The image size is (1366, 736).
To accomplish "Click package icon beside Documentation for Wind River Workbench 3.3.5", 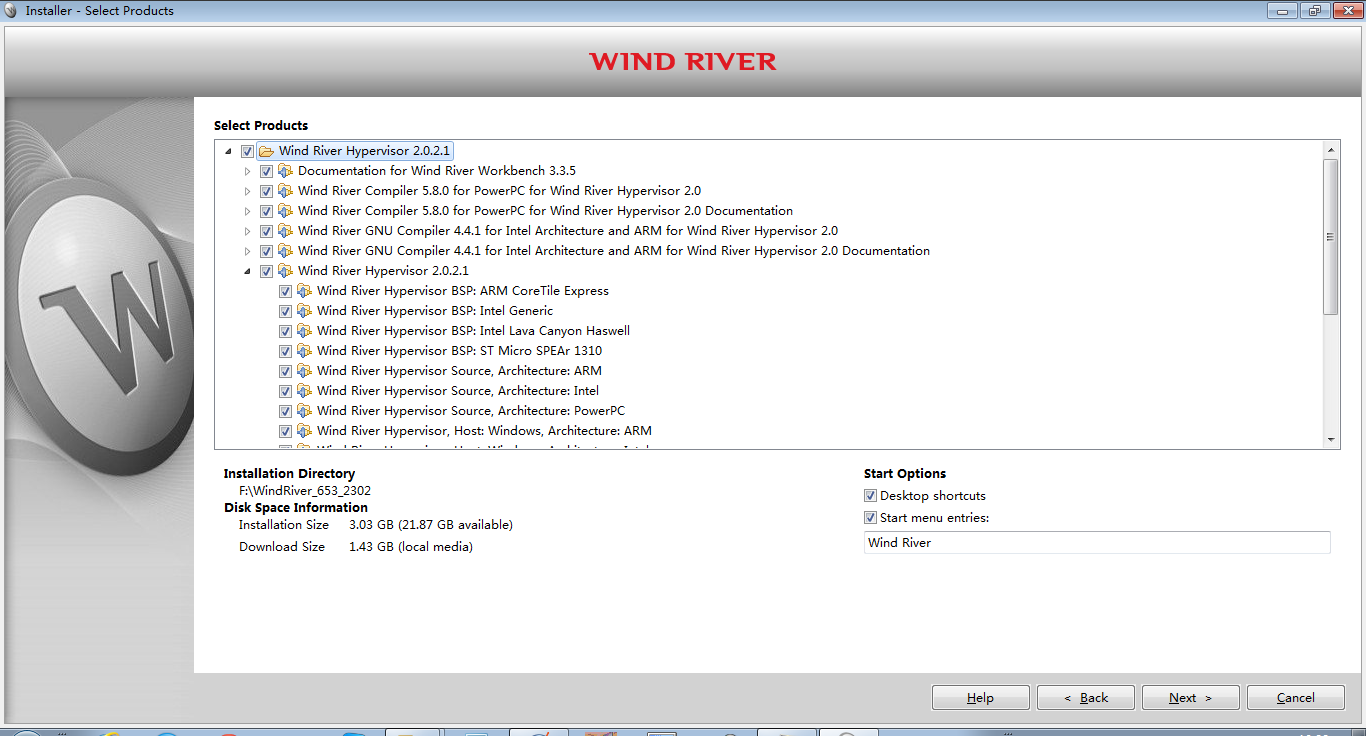I will click(285, 171).
